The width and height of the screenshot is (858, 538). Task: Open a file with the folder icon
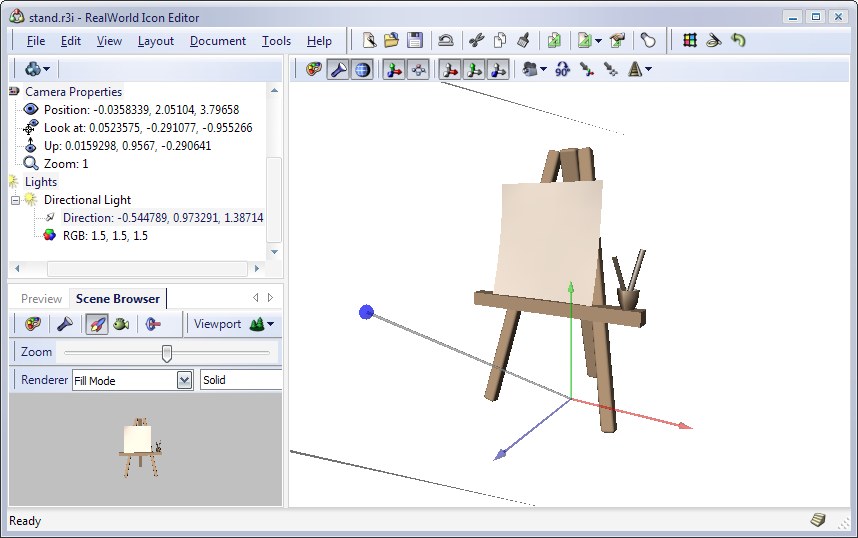coord(391,41)
